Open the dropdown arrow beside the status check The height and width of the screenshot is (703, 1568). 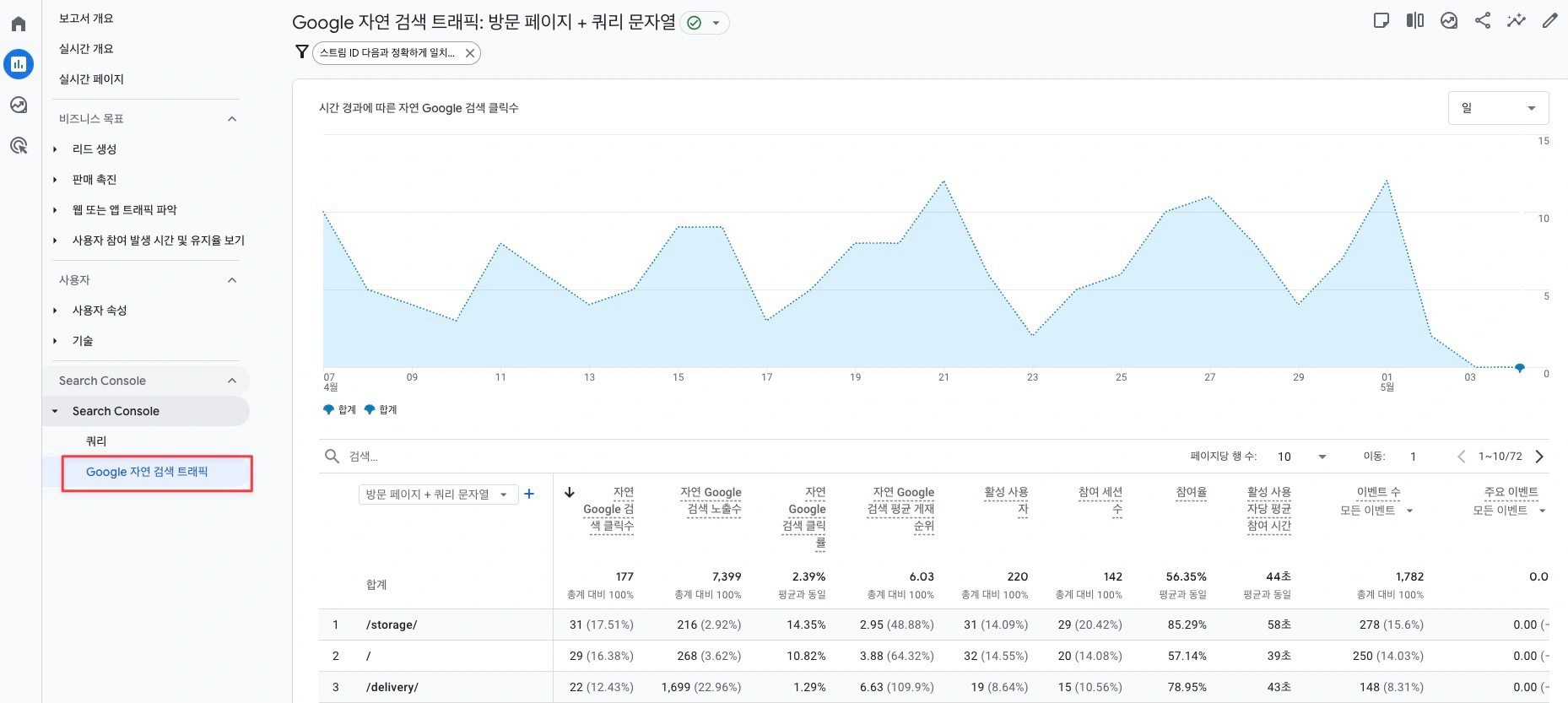tap(716, 23)
